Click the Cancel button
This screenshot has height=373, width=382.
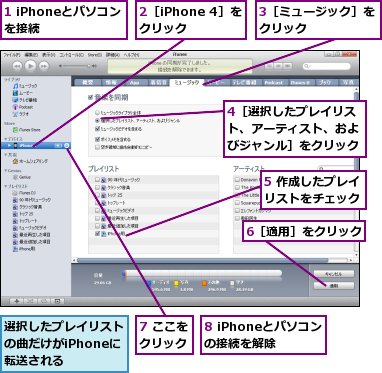click(334, 274)
